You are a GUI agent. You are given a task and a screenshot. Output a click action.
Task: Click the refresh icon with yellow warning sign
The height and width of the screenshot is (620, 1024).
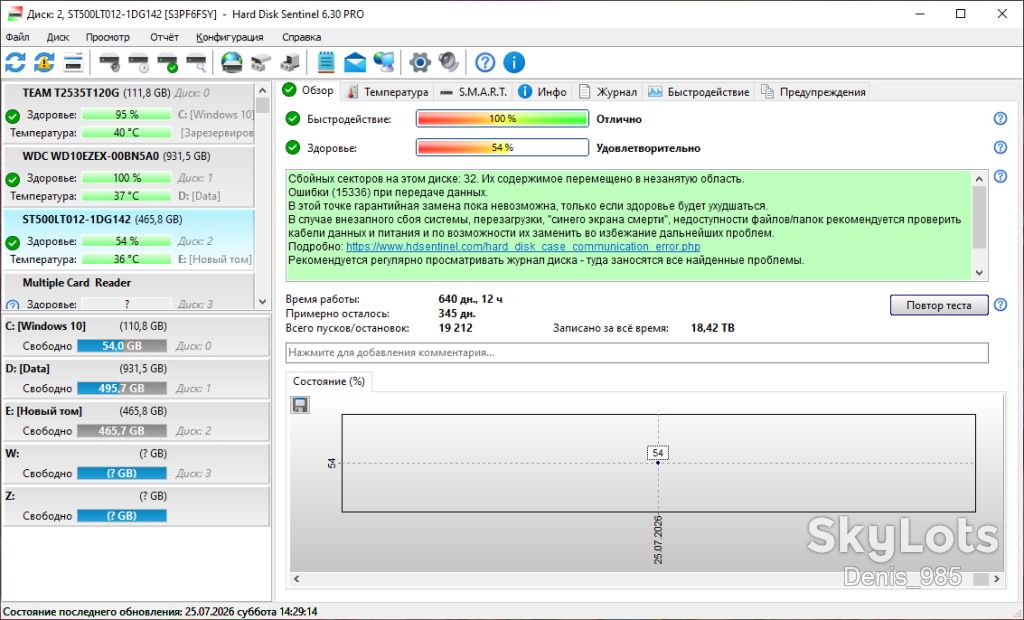tap(44, 63)
